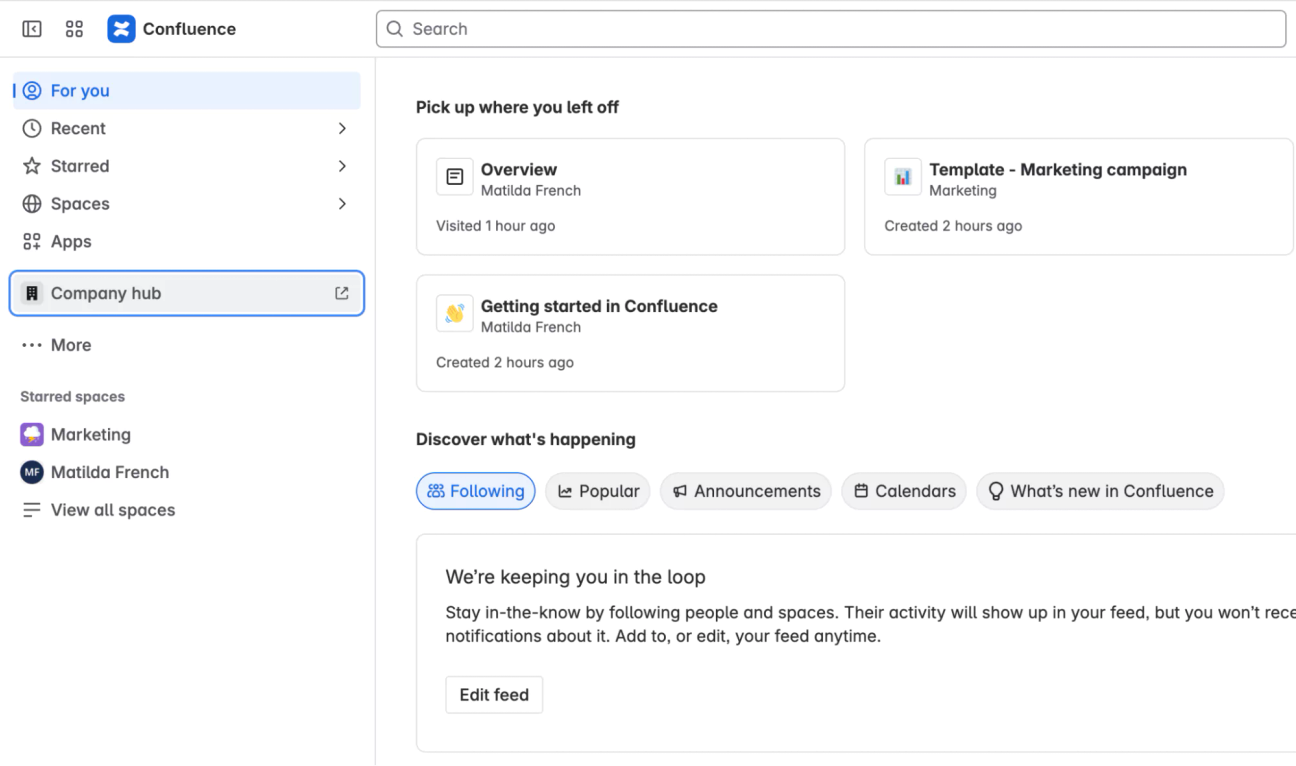Switch to the Popular filter
This screenshot has height=766, width=1296.
(x=597, y=491)
